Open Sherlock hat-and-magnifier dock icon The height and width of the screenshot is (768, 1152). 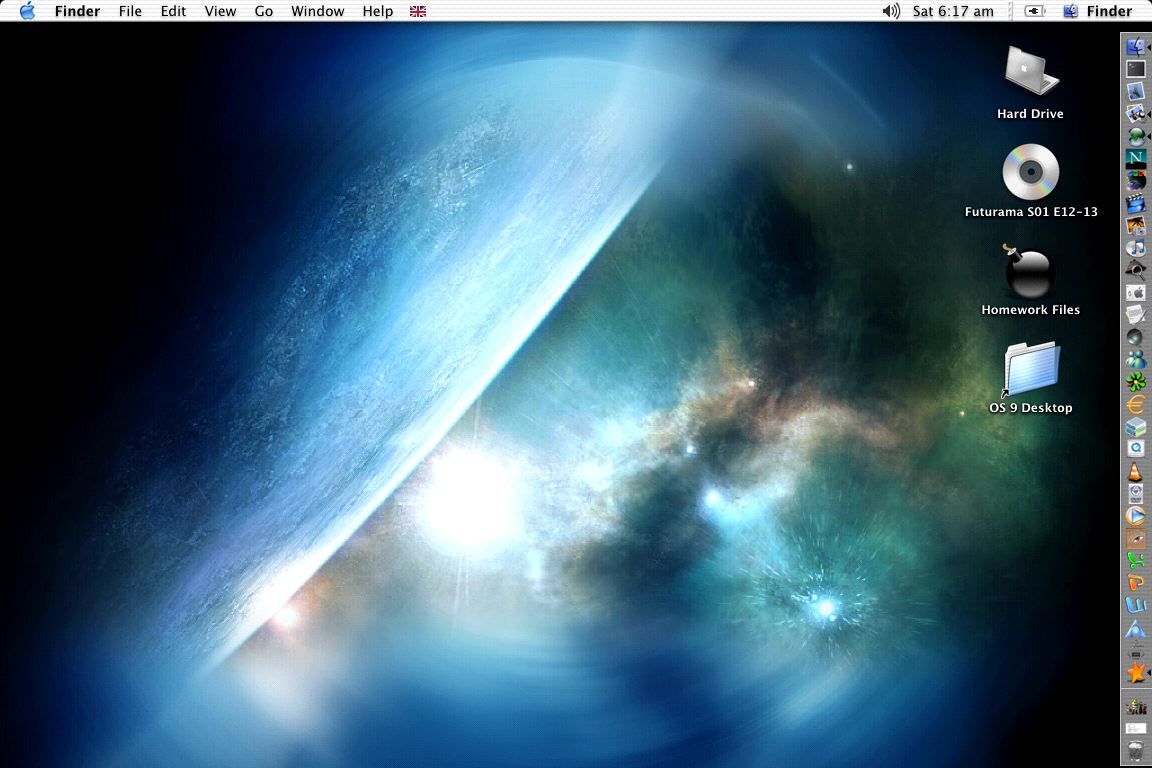click(1136, 270)
